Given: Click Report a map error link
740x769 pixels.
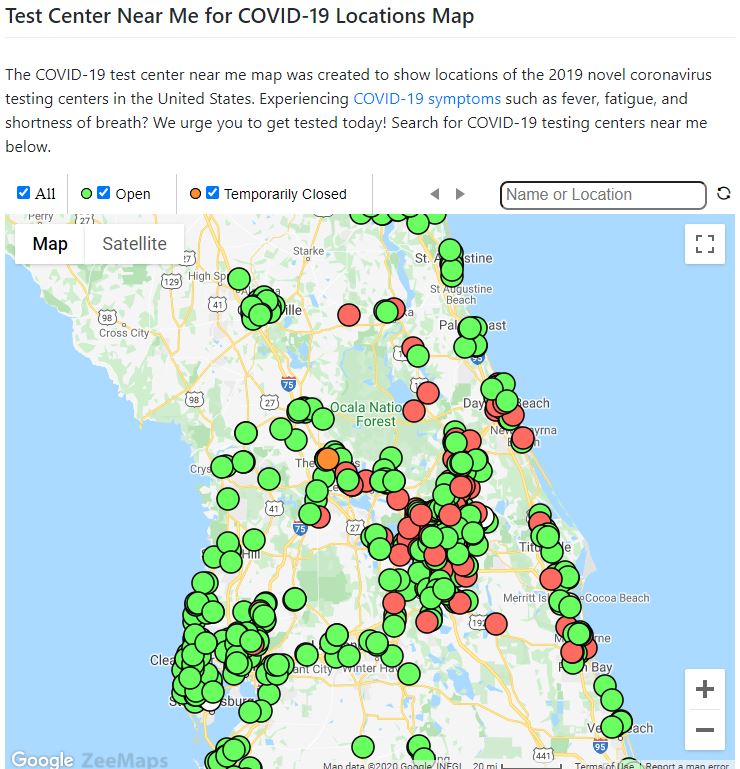Looking at the screenshot, I should tap(688, 766).
